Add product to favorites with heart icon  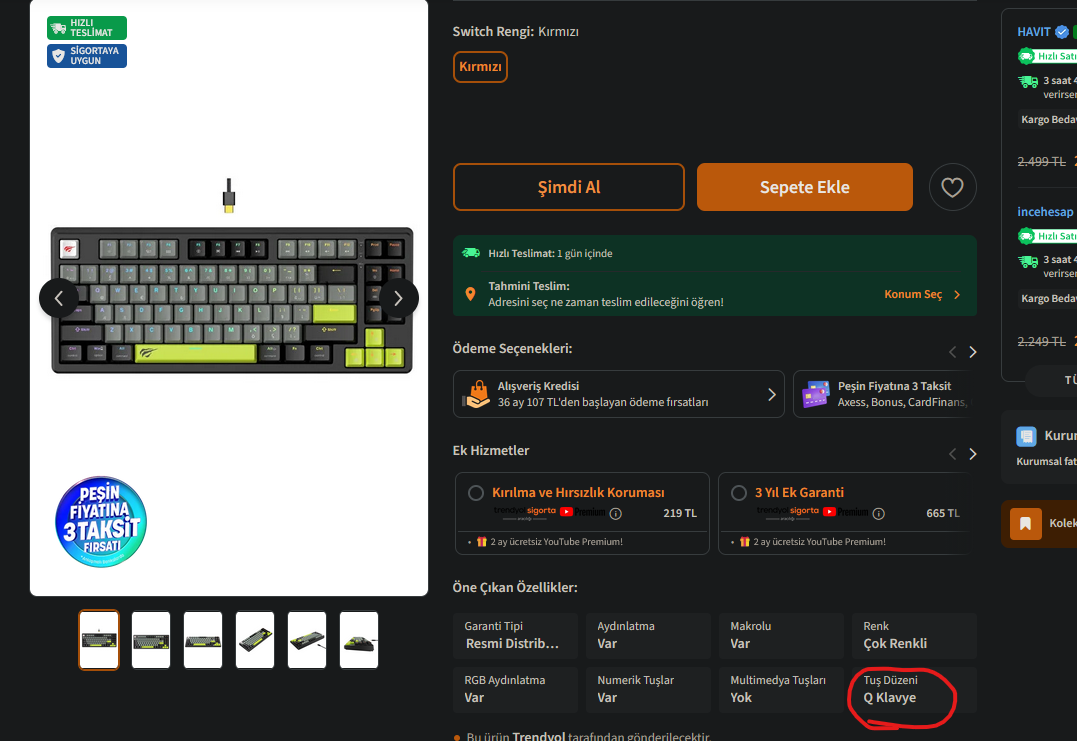952,187
